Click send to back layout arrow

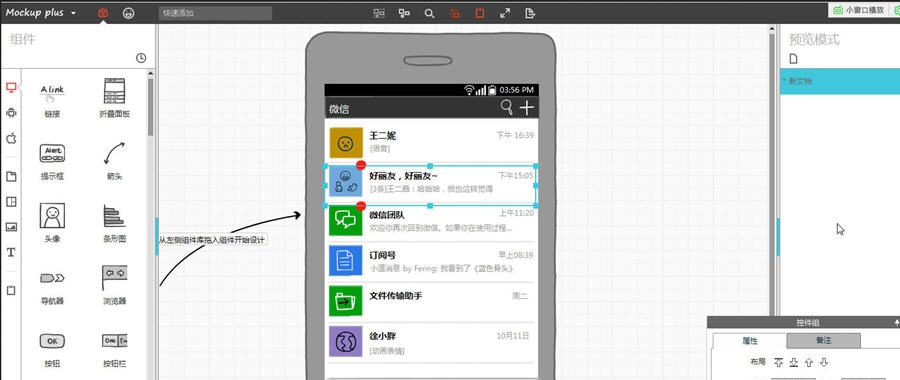[x=794, y=362]
